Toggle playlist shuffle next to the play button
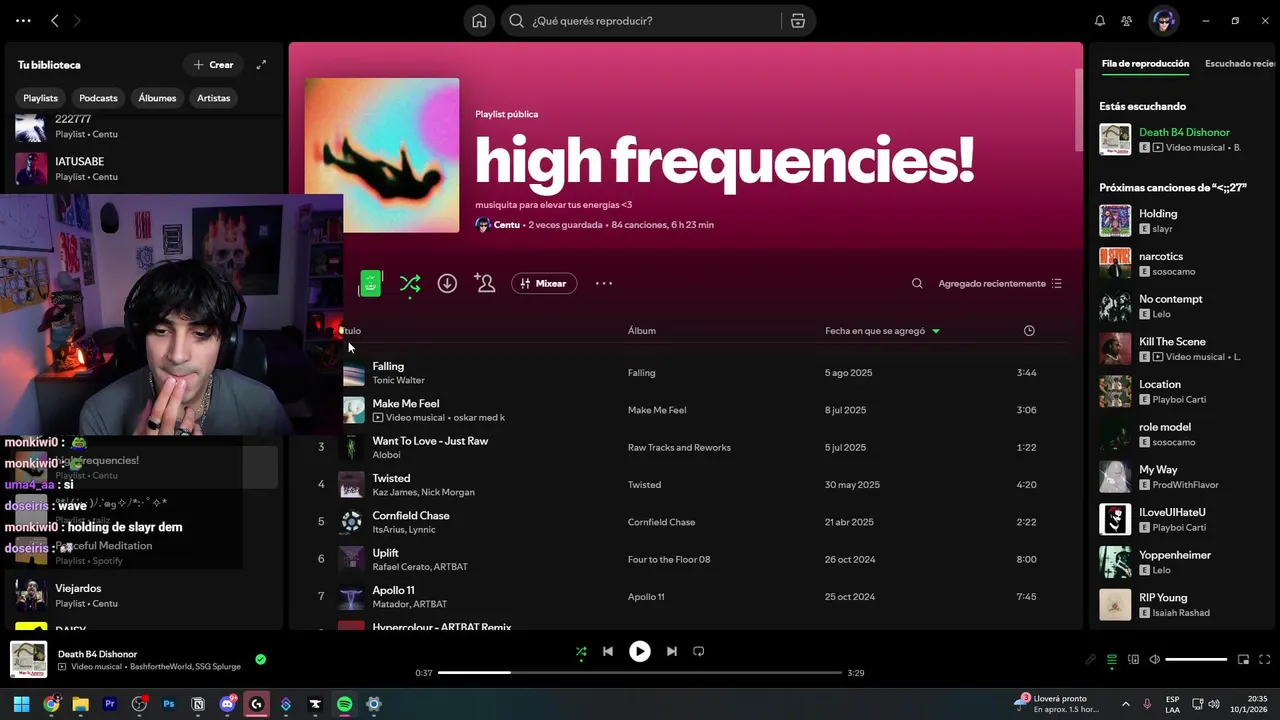The height and width of the screenshot is (720, 1280). click(410, 283)
